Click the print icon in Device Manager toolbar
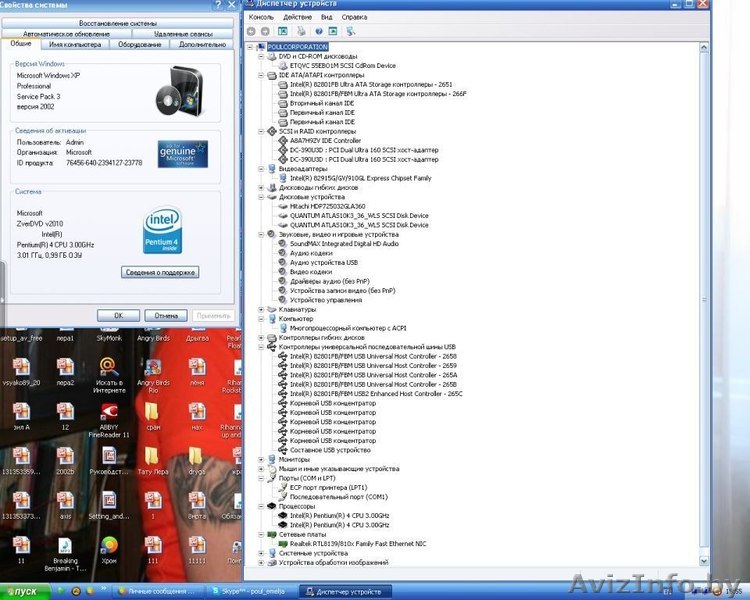750x600 pixels. pyautogui.click(x=299, y=31)
